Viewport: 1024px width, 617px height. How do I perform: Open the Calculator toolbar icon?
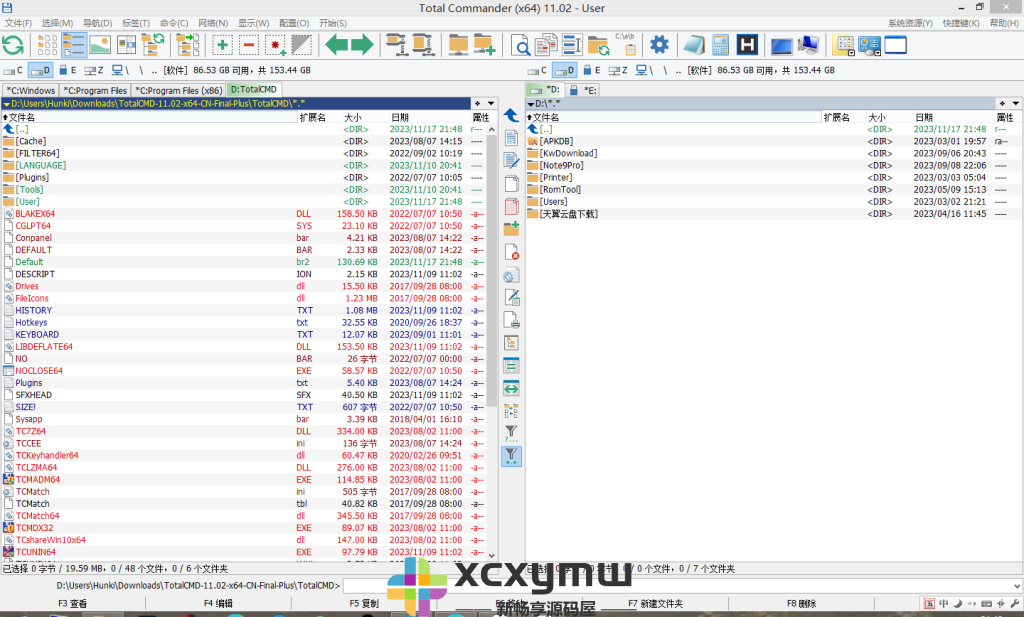point(721,44)
